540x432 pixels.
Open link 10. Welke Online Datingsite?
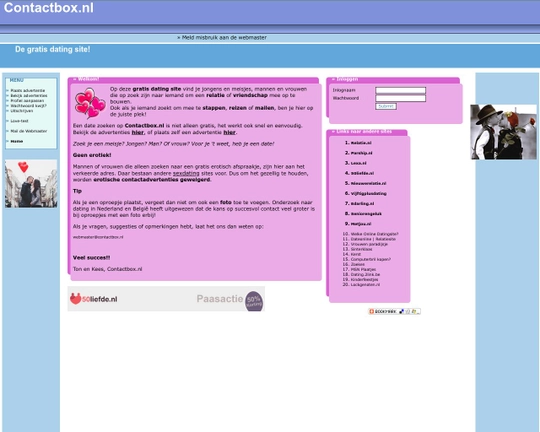[x=374, y=234]
